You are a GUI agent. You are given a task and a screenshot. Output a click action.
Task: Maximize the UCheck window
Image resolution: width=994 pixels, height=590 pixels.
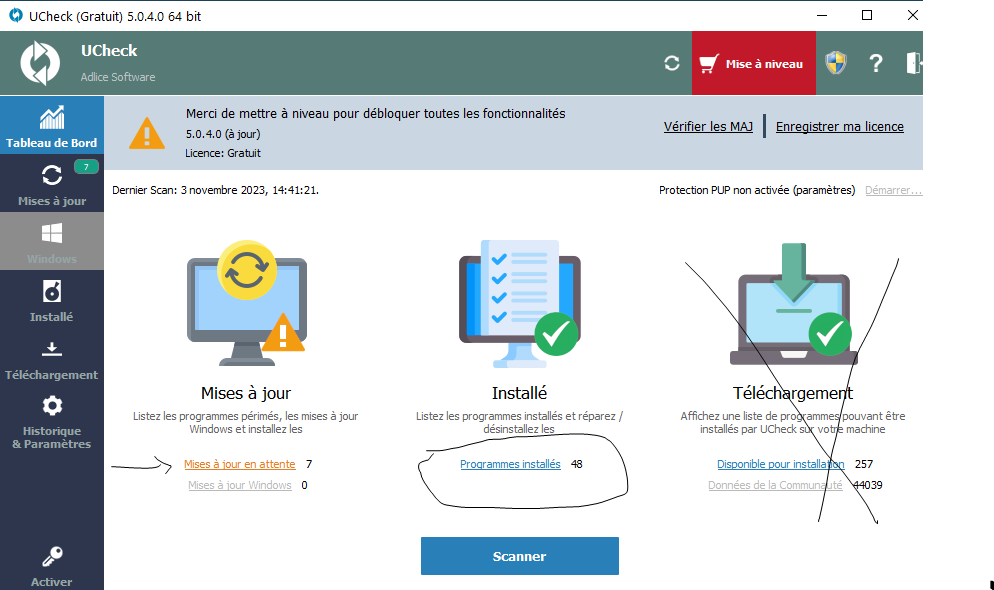[867, 15]
